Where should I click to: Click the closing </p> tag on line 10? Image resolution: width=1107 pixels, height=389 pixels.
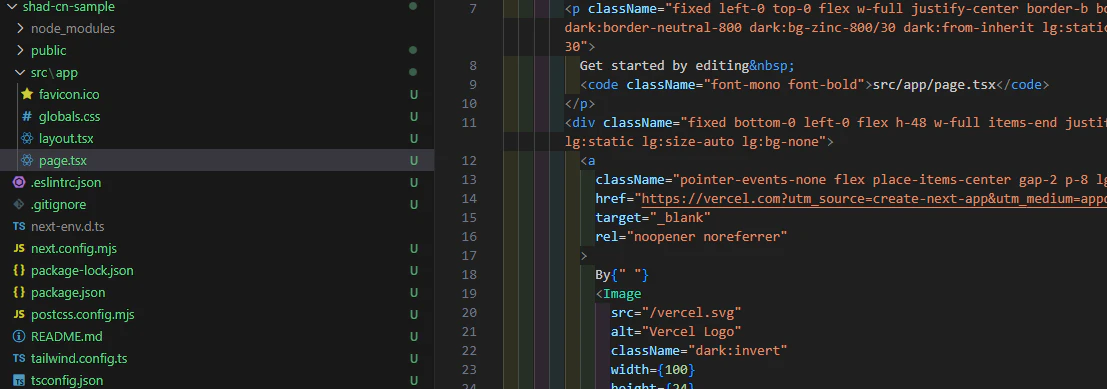[x=580, y=104]
